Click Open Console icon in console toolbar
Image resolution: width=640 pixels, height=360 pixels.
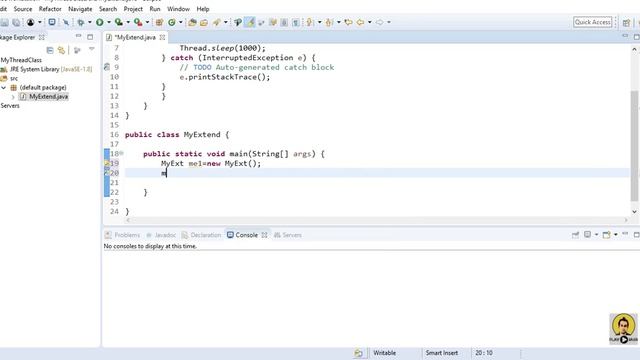[607, 235]
